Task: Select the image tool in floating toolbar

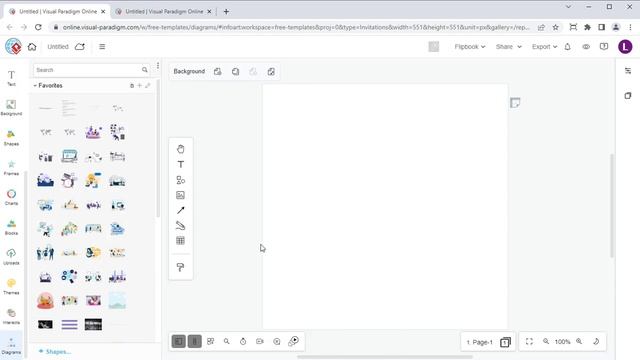Action: (x=180, y=195)
